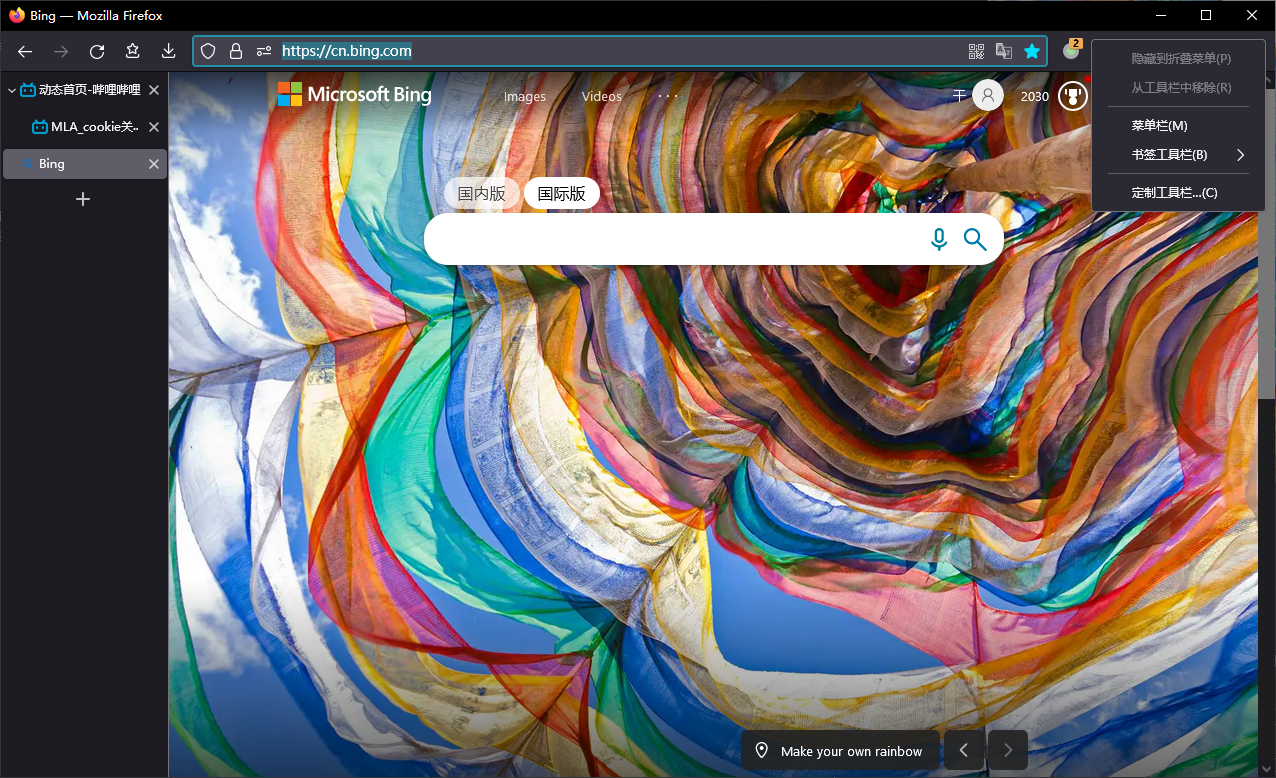Viewport: 1276px width, 778px height.
Task: Click the Bing search magnifier icon
Action: 975,239
